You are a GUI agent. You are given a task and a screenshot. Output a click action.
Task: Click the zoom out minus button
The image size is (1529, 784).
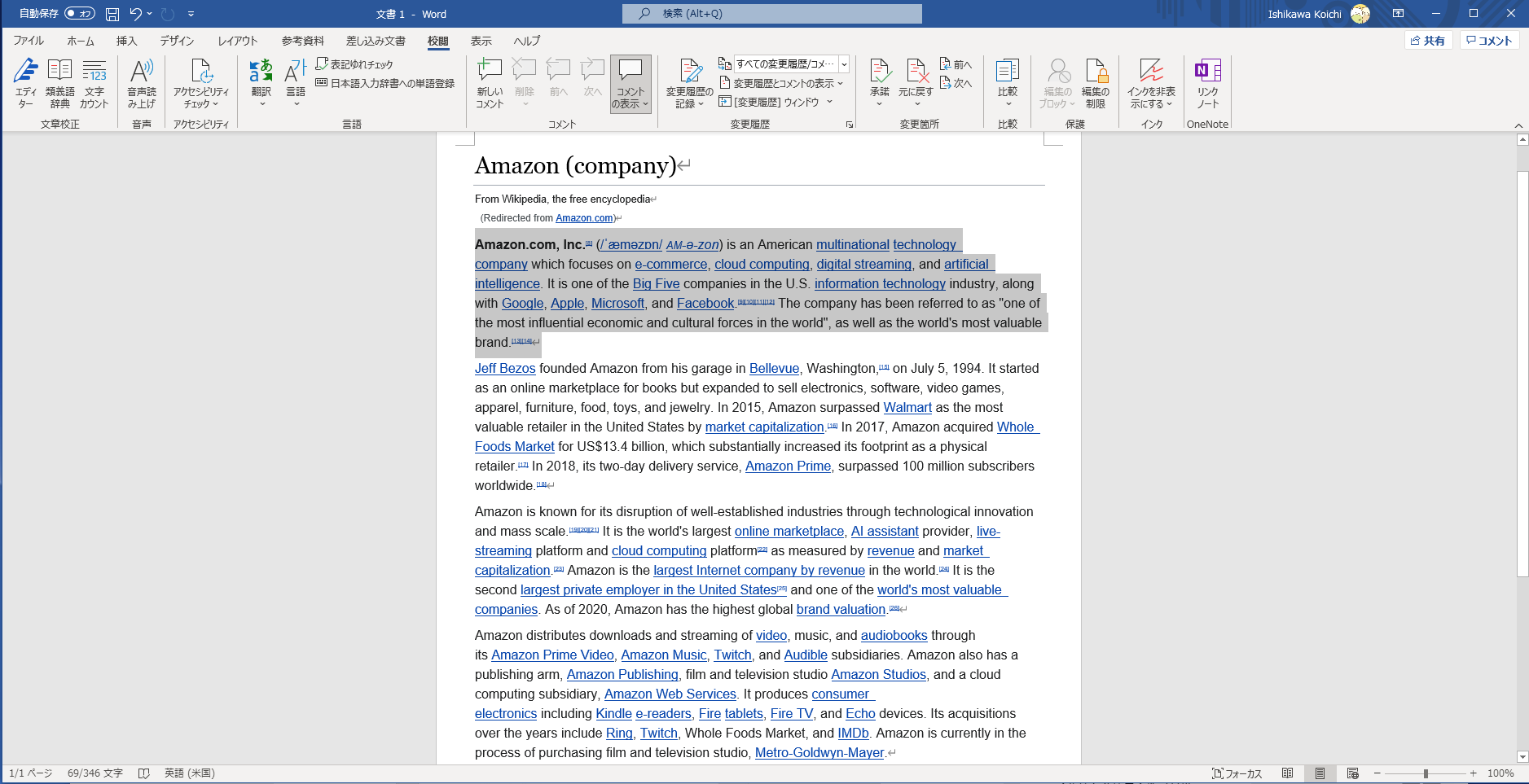click(1377, 773)
